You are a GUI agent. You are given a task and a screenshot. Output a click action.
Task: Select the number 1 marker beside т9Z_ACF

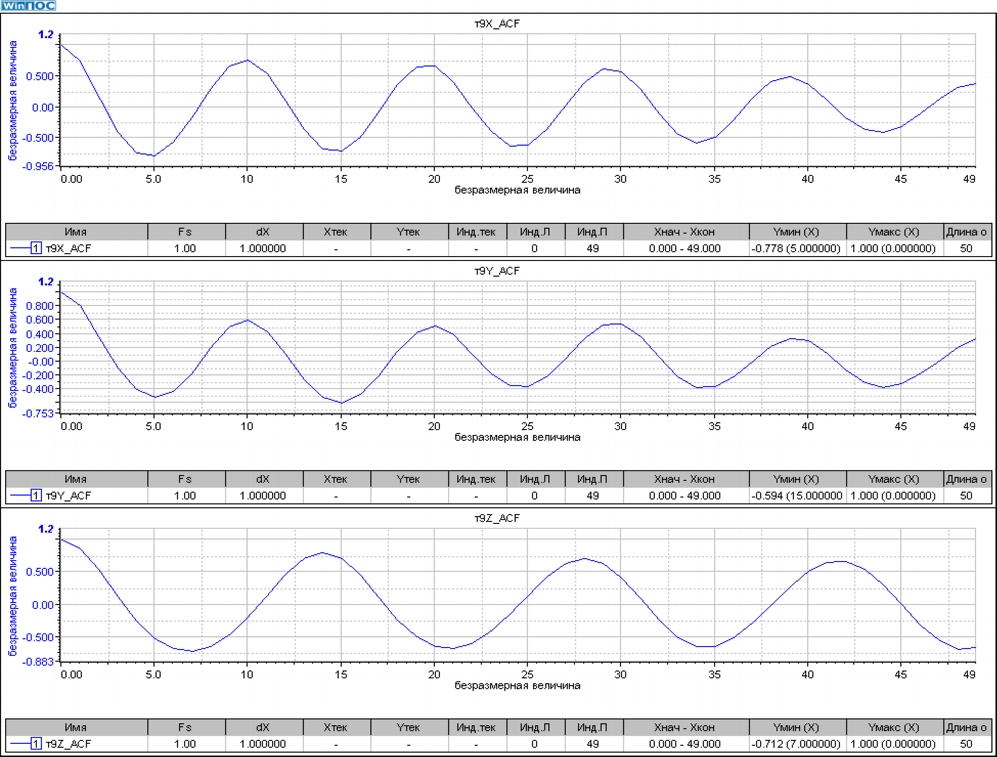36,744
